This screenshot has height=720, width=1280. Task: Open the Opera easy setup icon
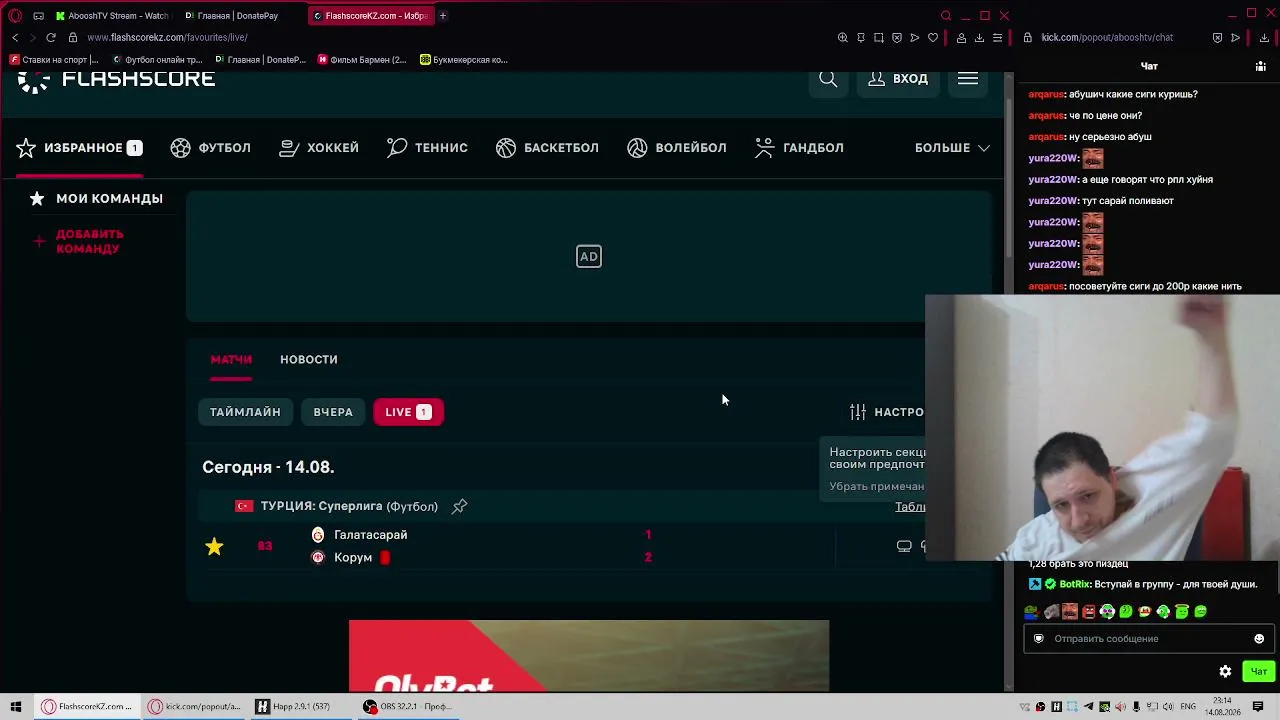[x=997, y=38]
